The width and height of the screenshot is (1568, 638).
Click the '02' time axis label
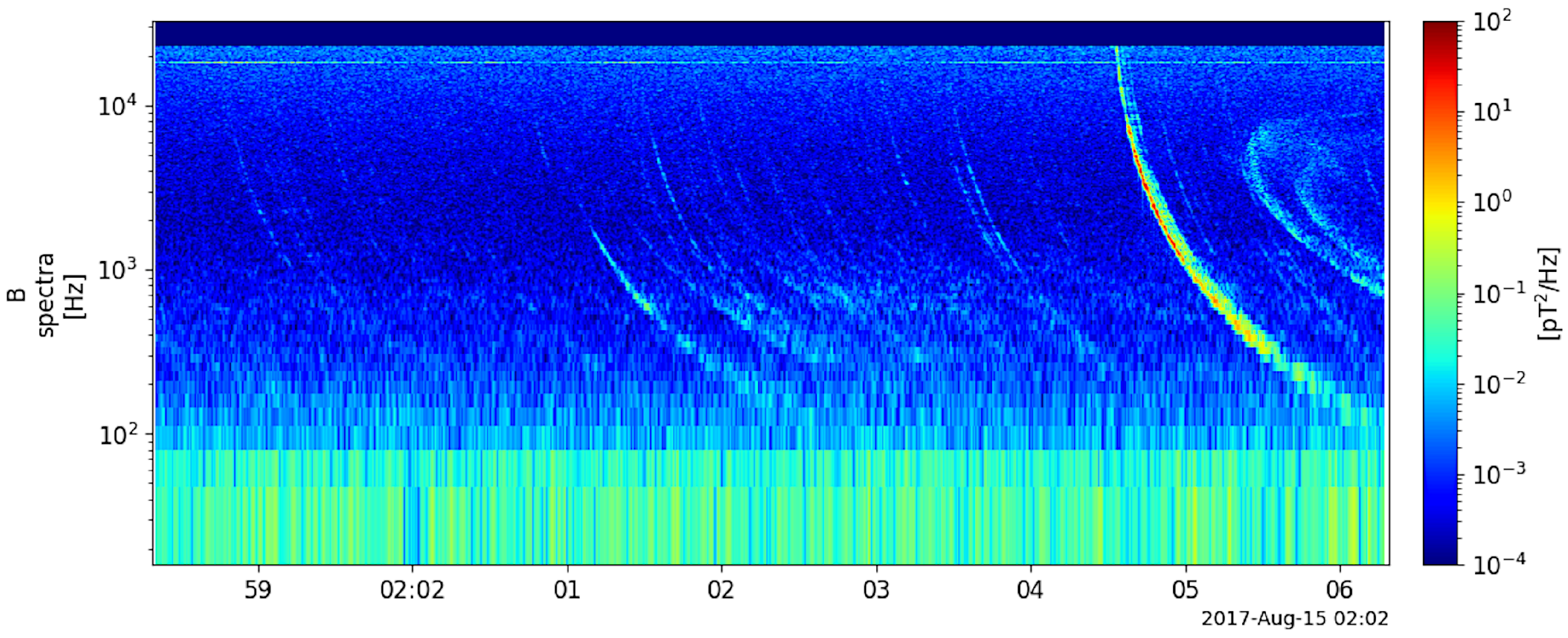pos(722,590)
